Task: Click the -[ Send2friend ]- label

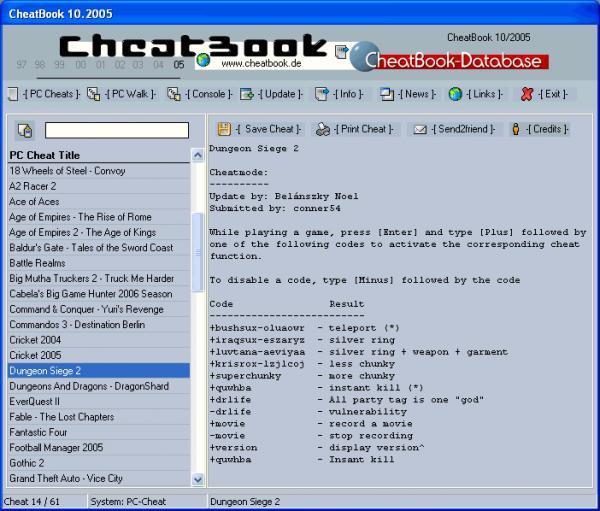Action: click(x=463, y=129)
